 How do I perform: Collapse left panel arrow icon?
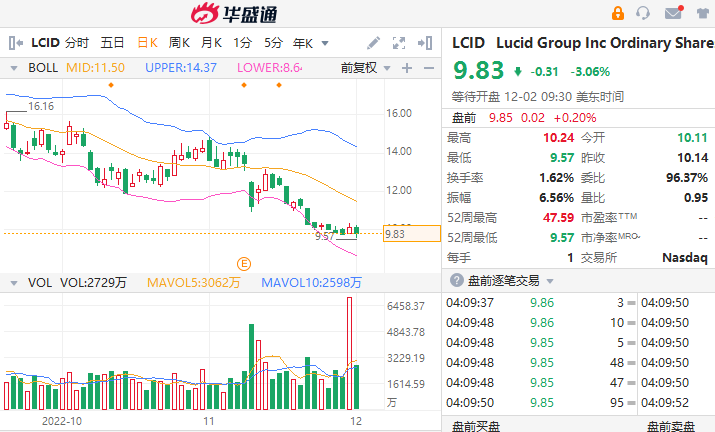(x=16, y=43)
